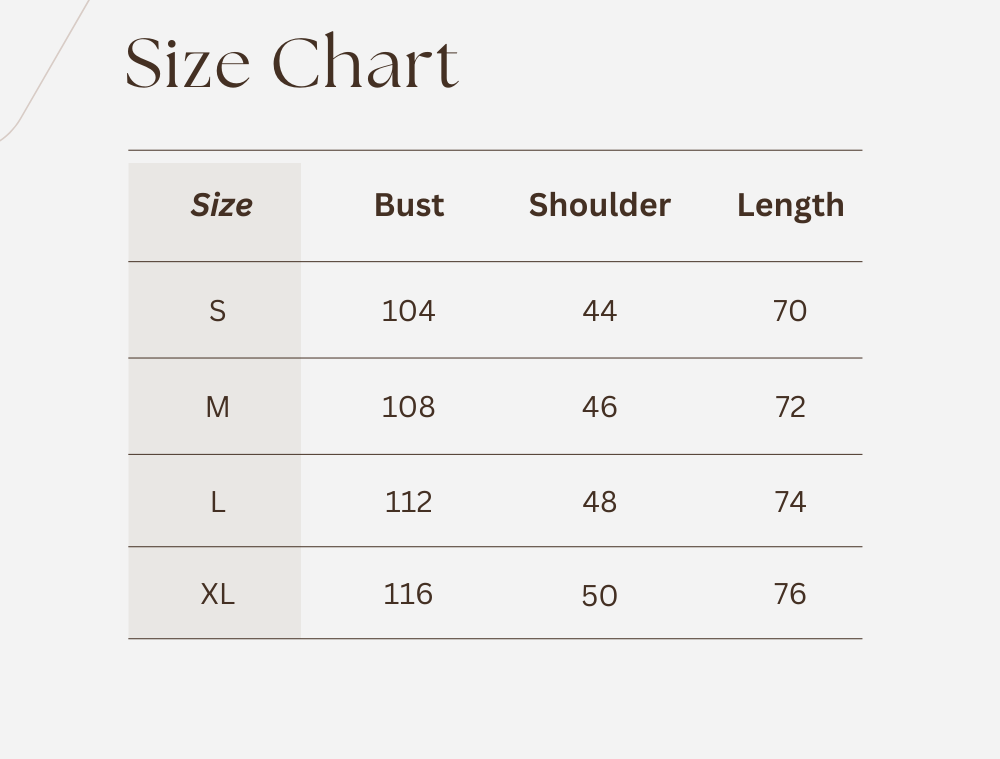Select the L size row label
This screenshot has height=759, width=1000.
coord(217,502)
